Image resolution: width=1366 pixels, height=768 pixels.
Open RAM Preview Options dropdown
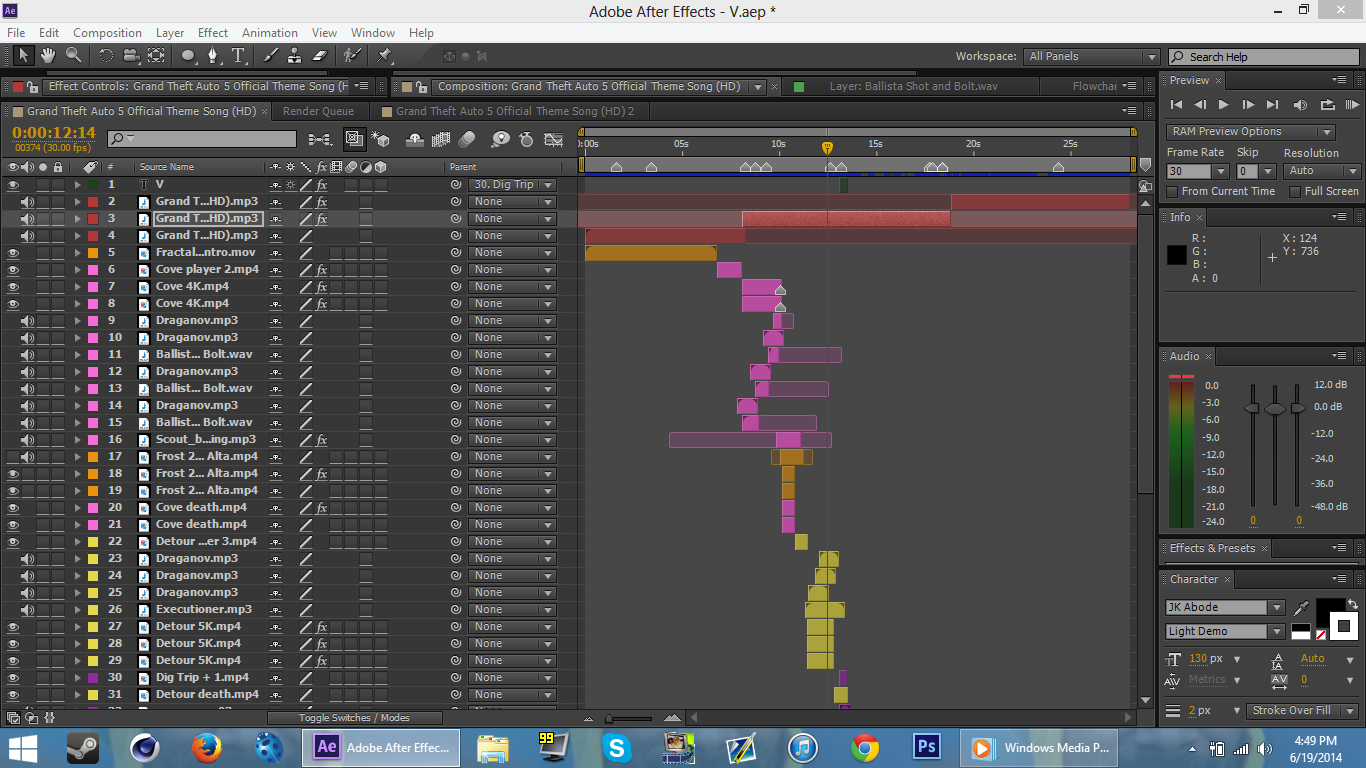click(1250, 132)
